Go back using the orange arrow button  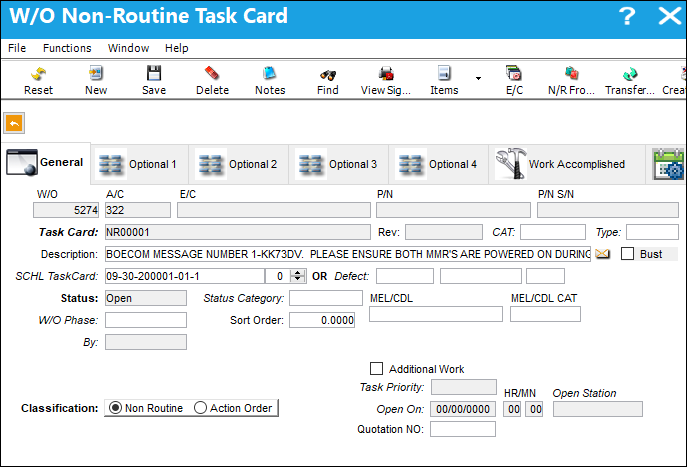[14, 124]
